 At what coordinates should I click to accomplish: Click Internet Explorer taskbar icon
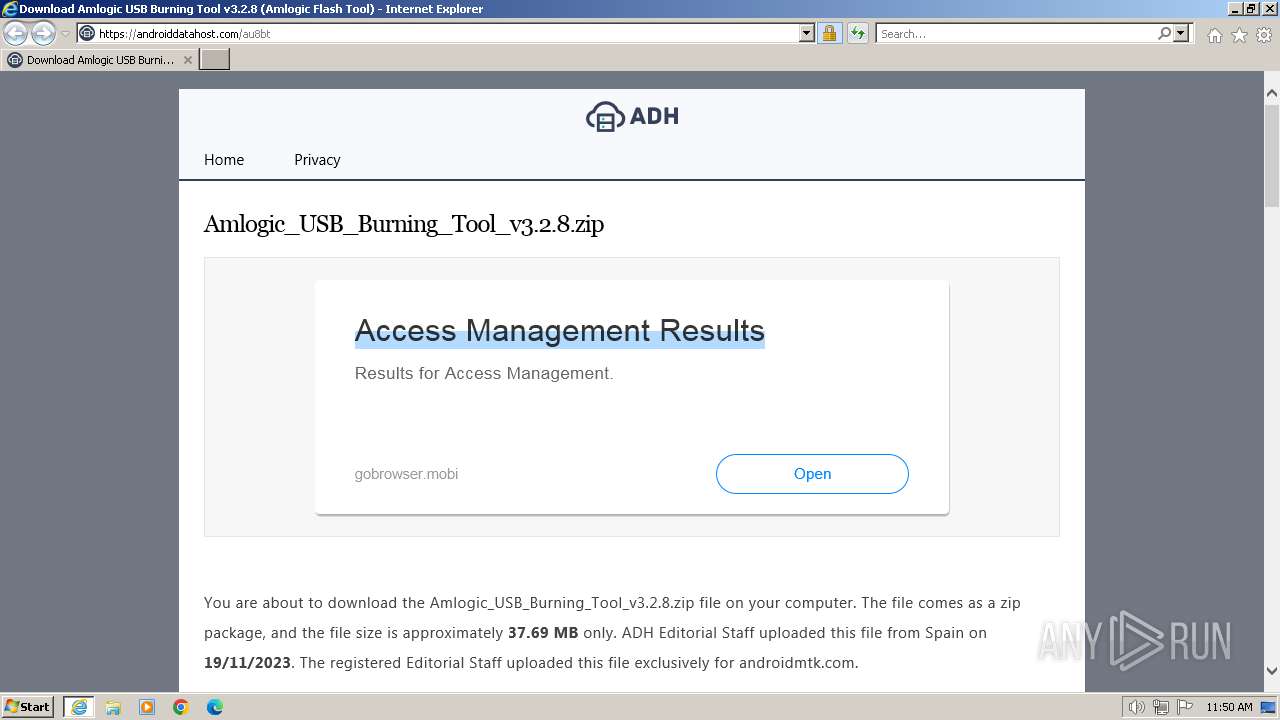79,707
